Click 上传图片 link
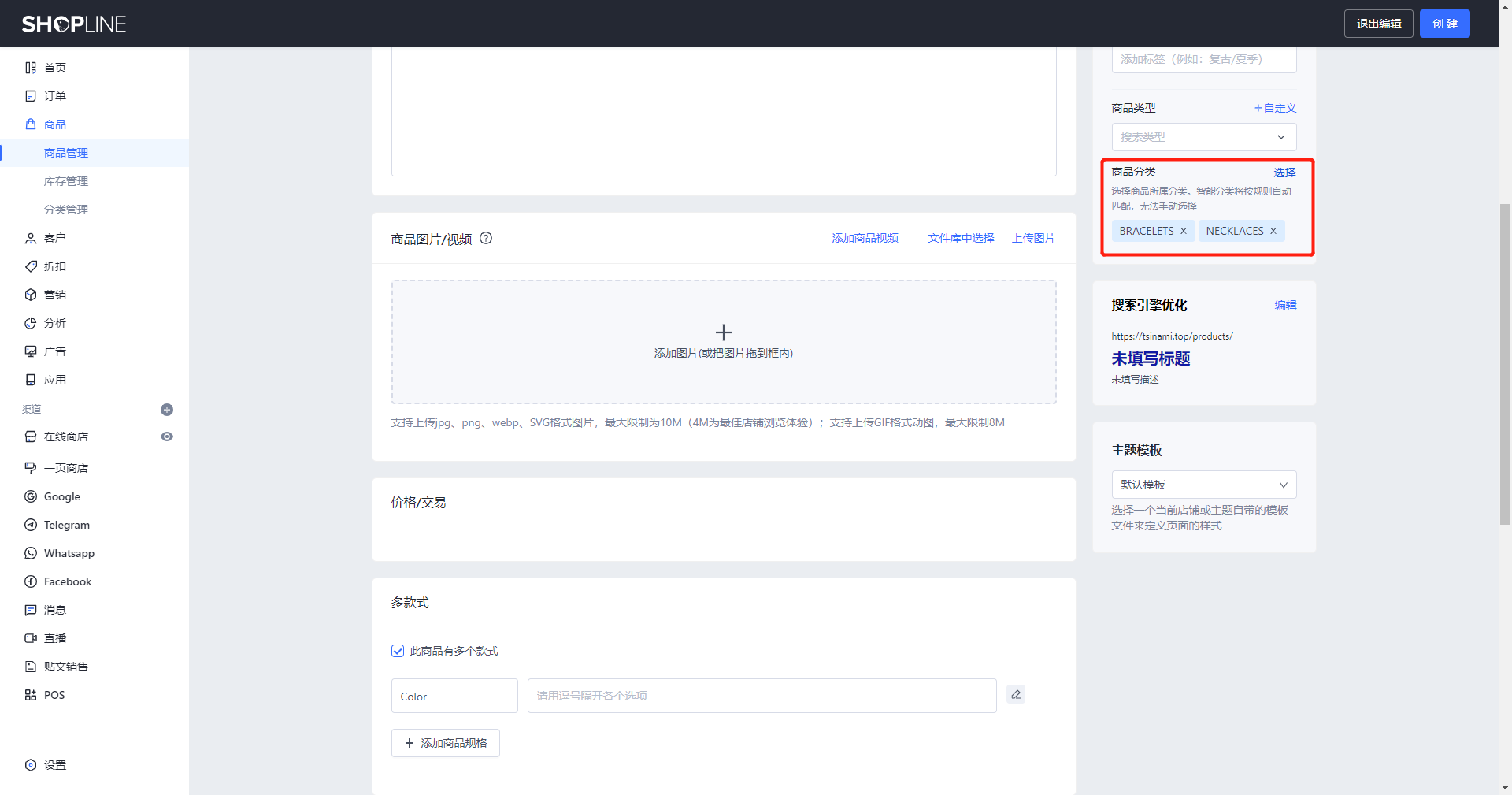Viewport: 1512px width, 795px height. pos(1033,238)
